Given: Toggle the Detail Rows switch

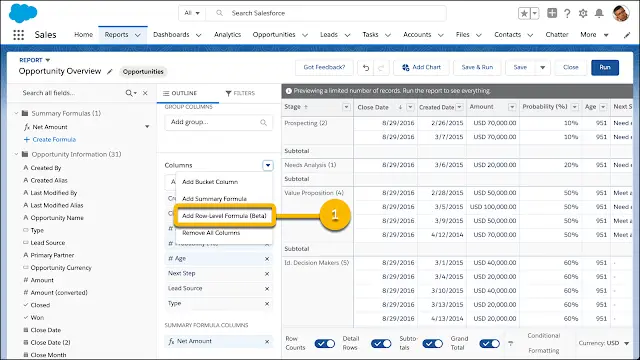Looking at the screenshot, I should (x=381, y=344).
